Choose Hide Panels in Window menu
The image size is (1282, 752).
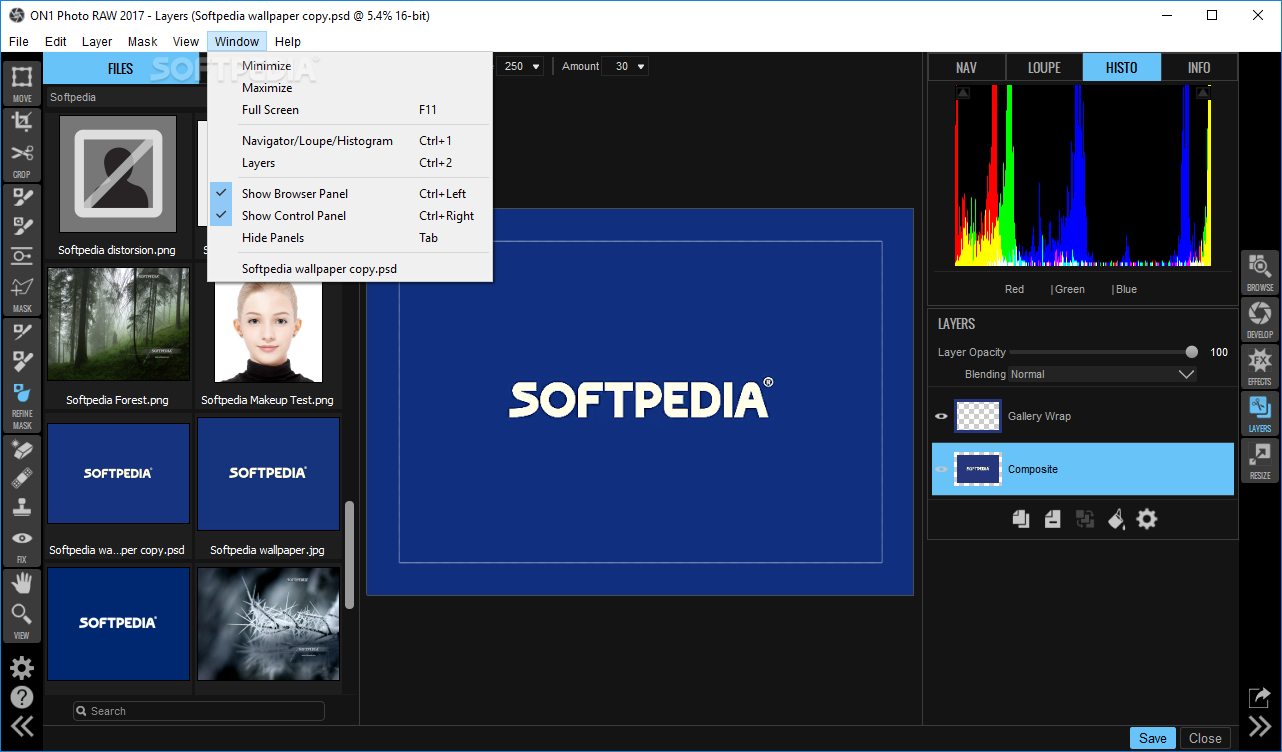pos(350,238)
